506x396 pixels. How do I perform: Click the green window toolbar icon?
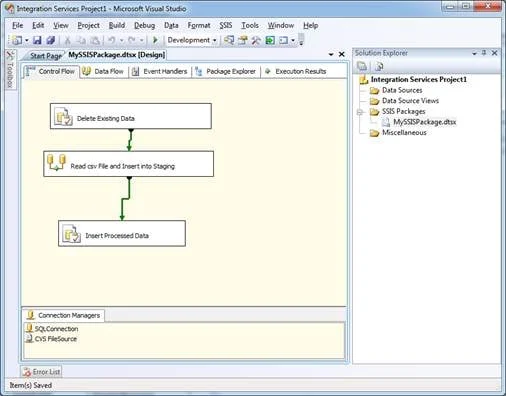click(x=270, y=40)
